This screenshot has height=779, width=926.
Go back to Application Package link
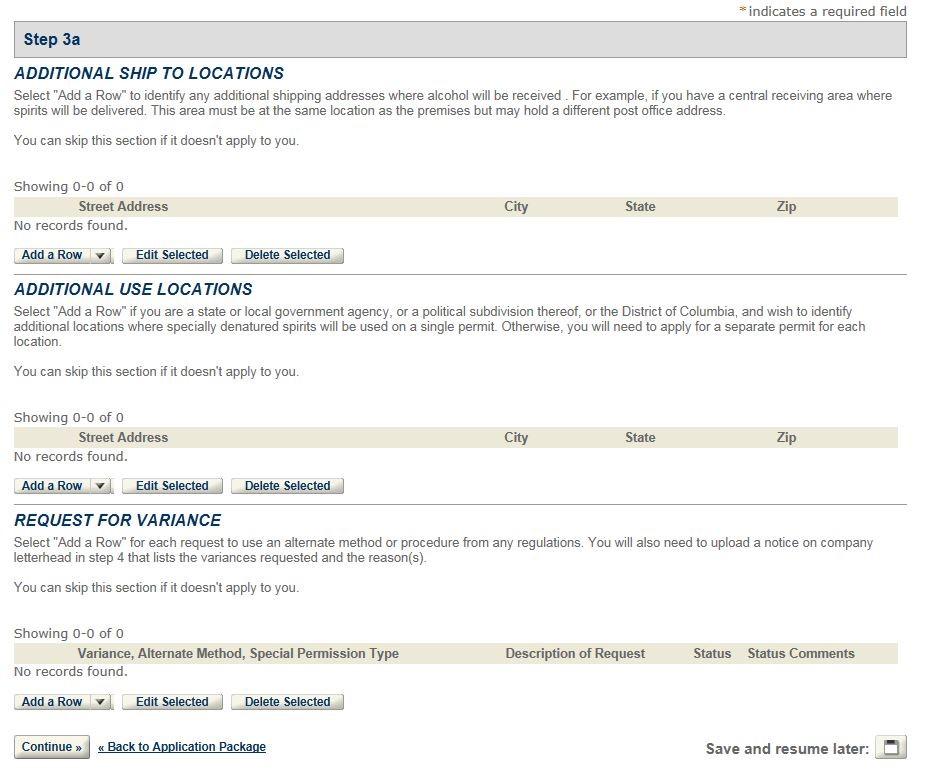(x=182, y=747)
